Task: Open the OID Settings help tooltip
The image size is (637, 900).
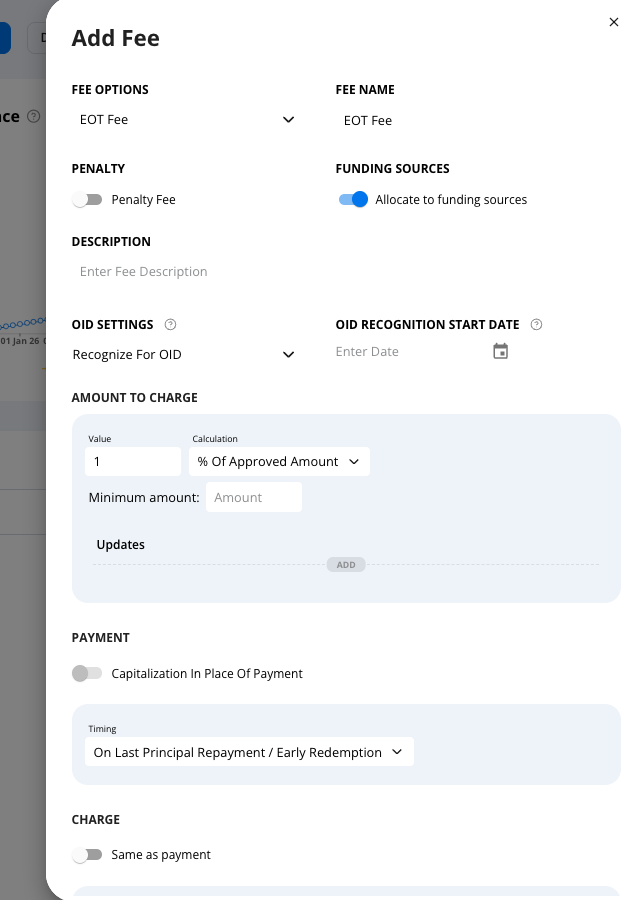Action: (x=170, y=324)
